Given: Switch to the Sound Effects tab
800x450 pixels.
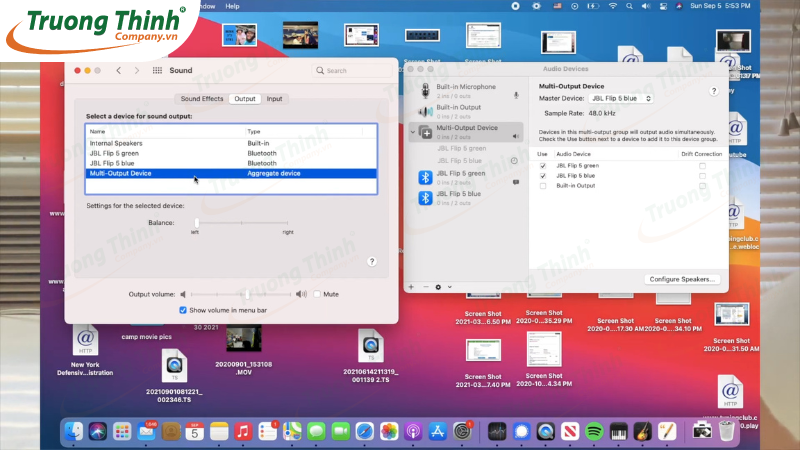Looking at the screenshot, I should pyautogui.click(x=202, y=98).
